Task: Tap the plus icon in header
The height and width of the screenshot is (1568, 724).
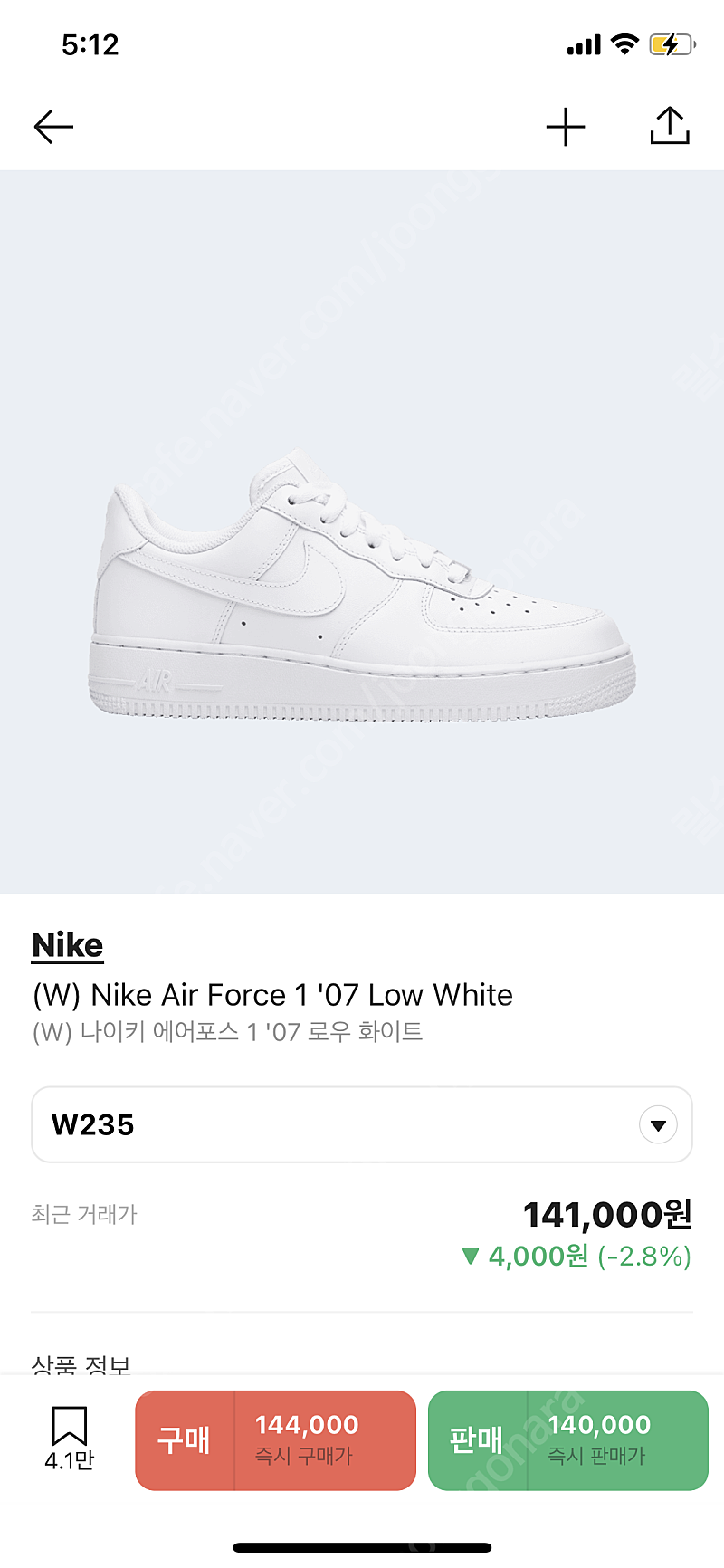Action: pyautogui.click(x=566, y=127)
